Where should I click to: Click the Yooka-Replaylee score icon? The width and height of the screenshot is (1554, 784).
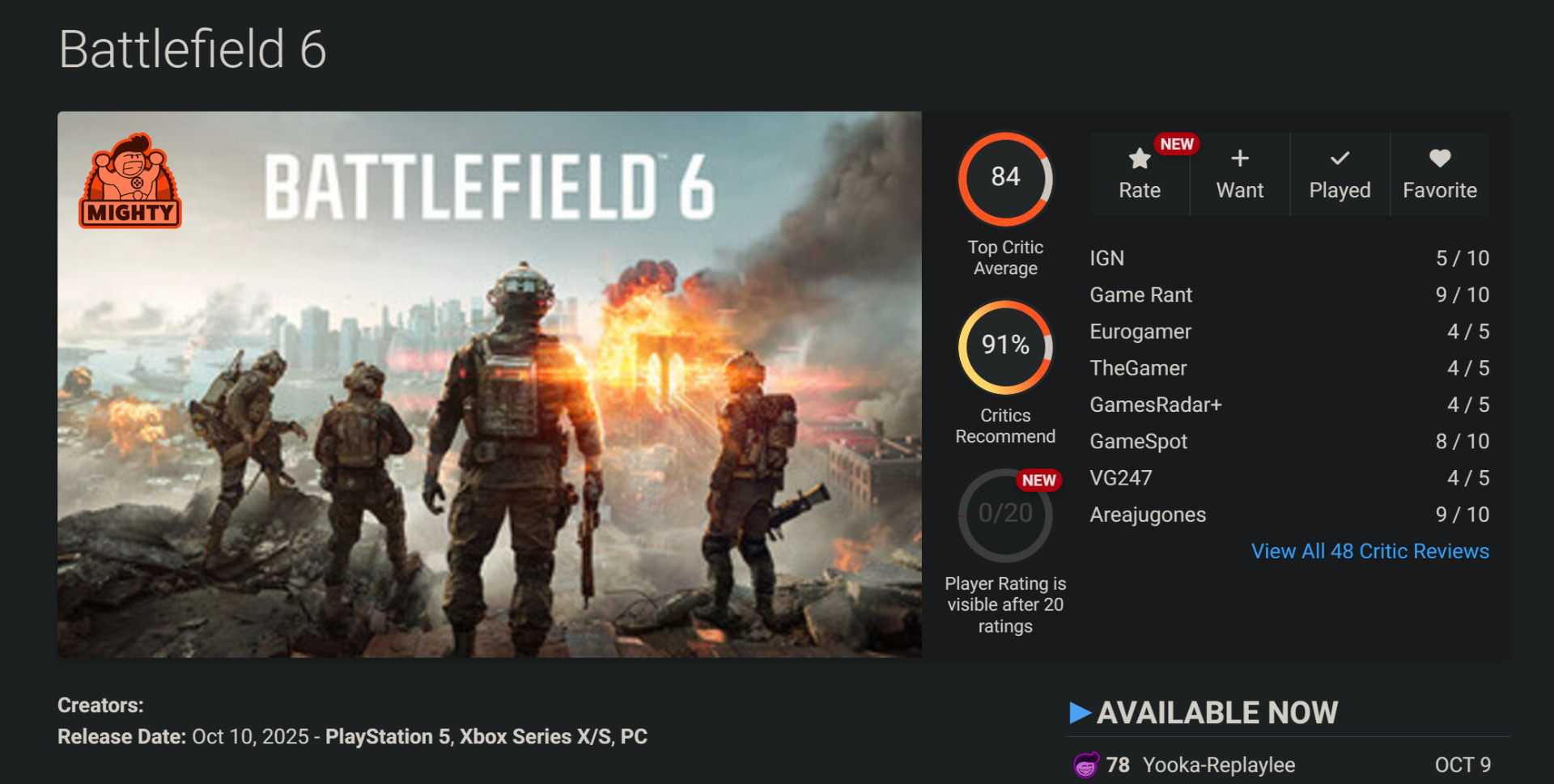point(1085,765)
